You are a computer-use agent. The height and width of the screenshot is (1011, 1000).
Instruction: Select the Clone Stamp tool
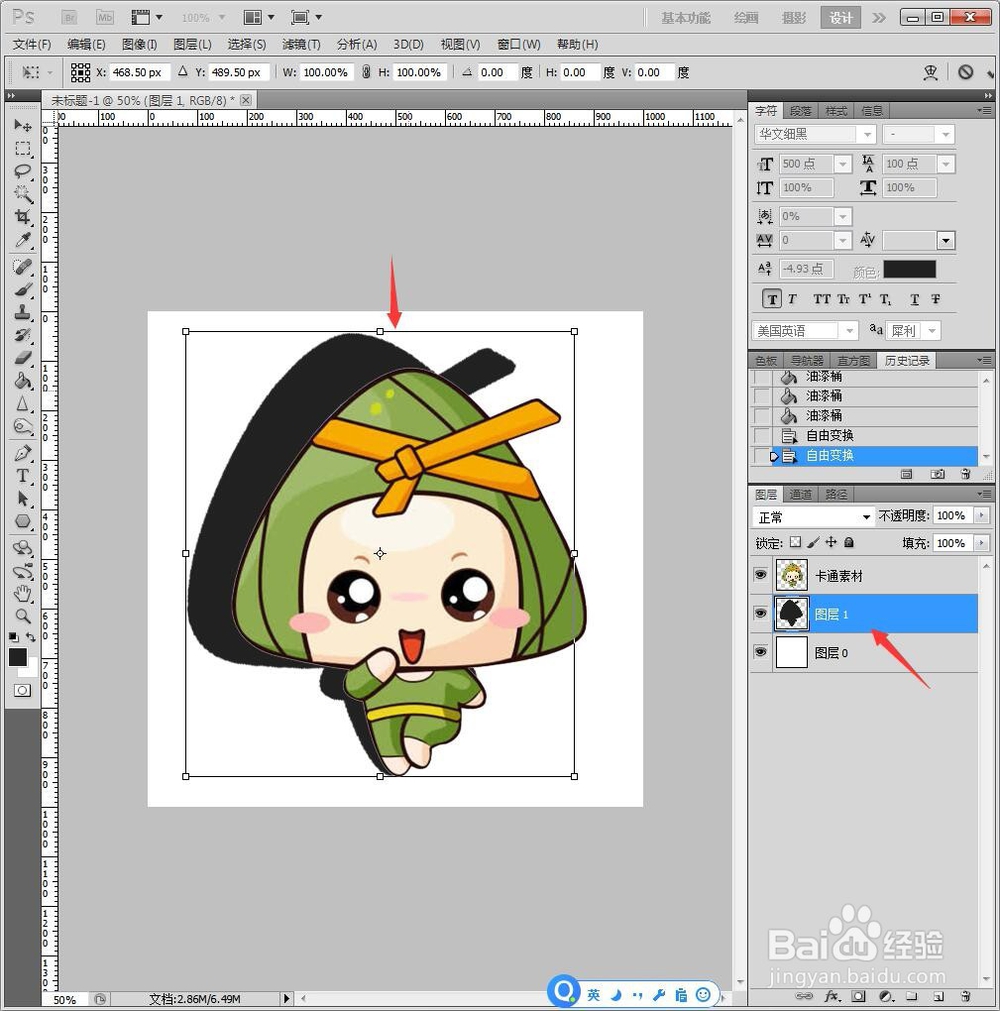[x=23, y=313]
